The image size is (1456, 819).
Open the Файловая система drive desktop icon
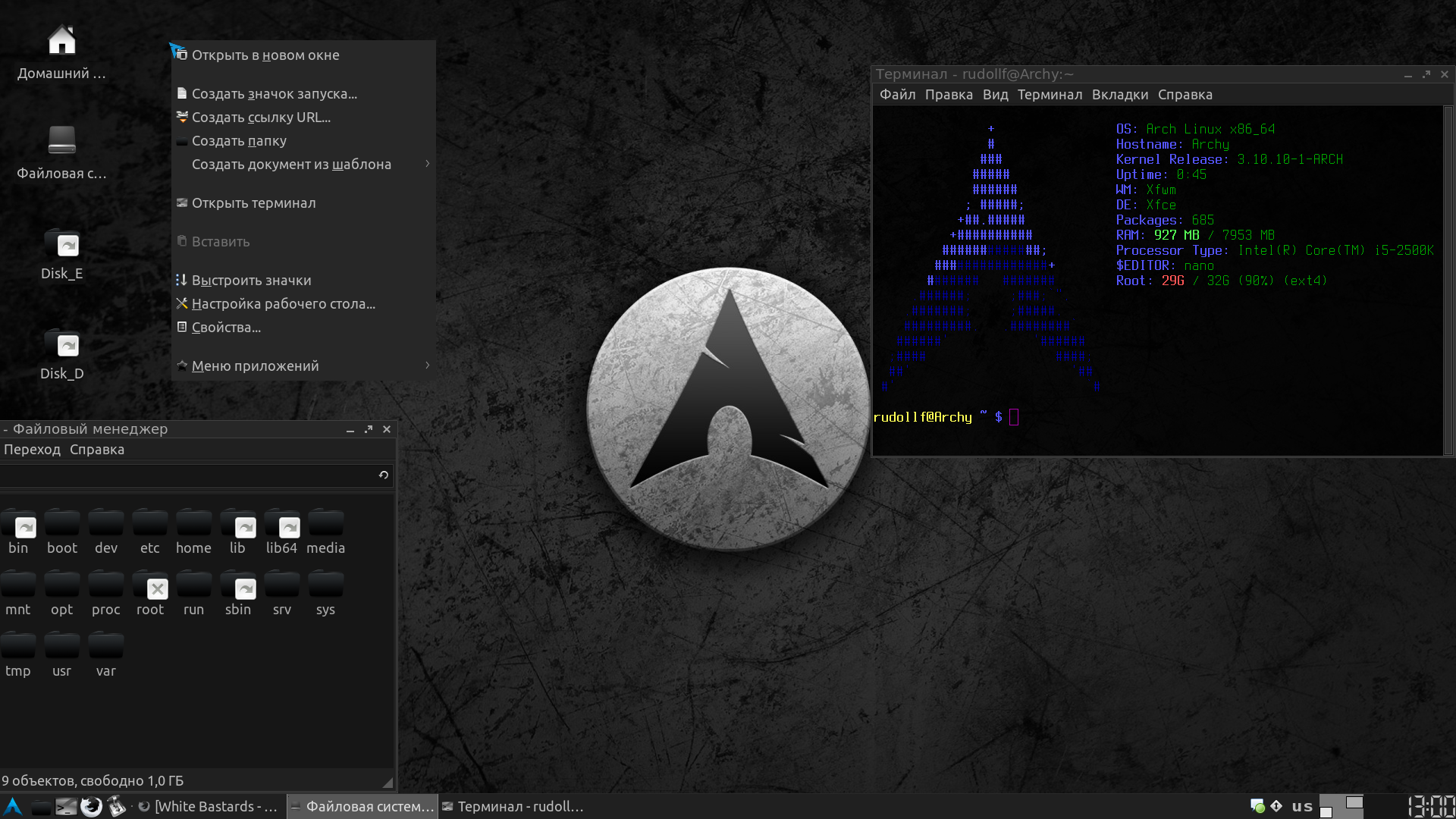[x=61, y=152]
